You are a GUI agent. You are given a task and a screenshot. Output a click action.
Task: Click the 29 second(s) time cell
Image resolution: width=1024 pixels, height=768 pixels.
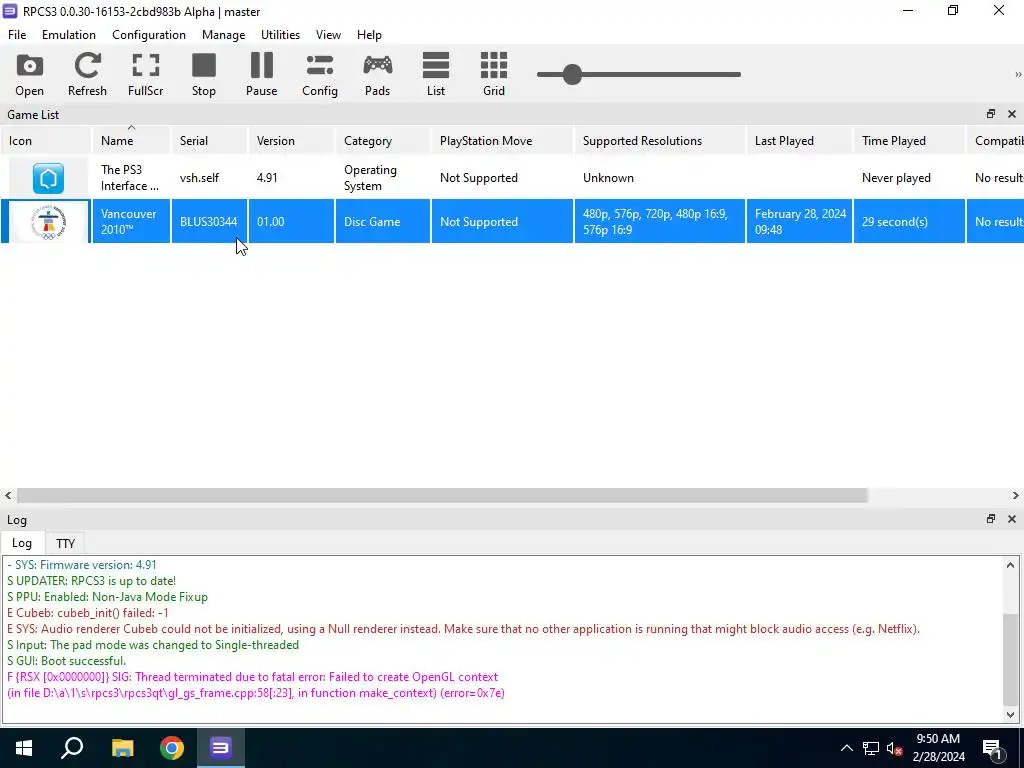tap(909, 221)
